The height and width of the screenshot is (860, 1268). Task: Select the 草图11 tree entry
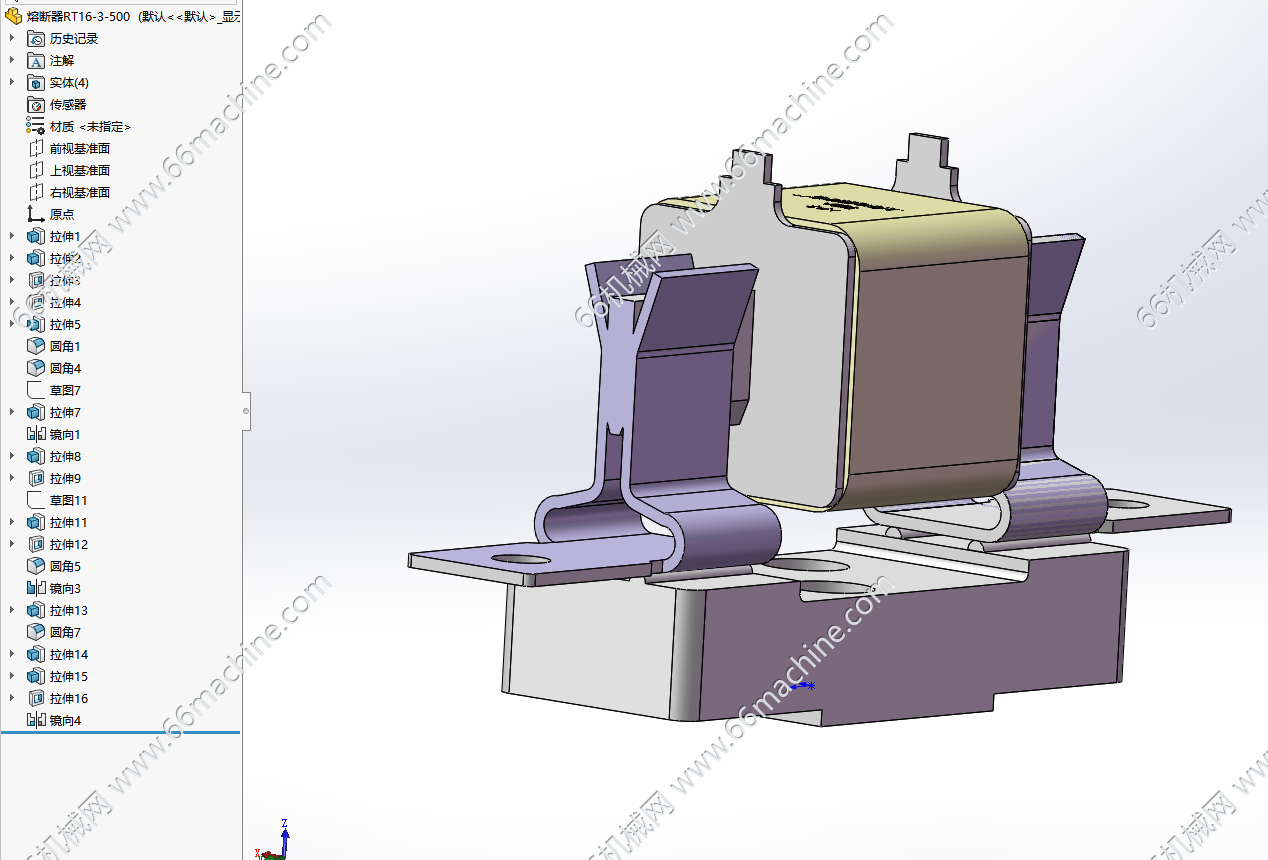(x=68, y=500)
